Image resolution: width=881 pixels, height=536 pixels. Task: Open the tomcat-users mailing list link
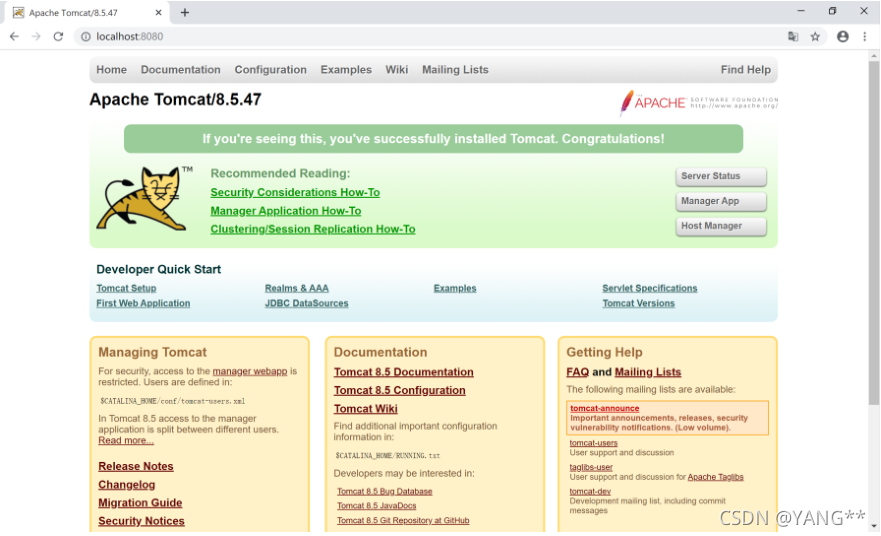click(593, 443)
